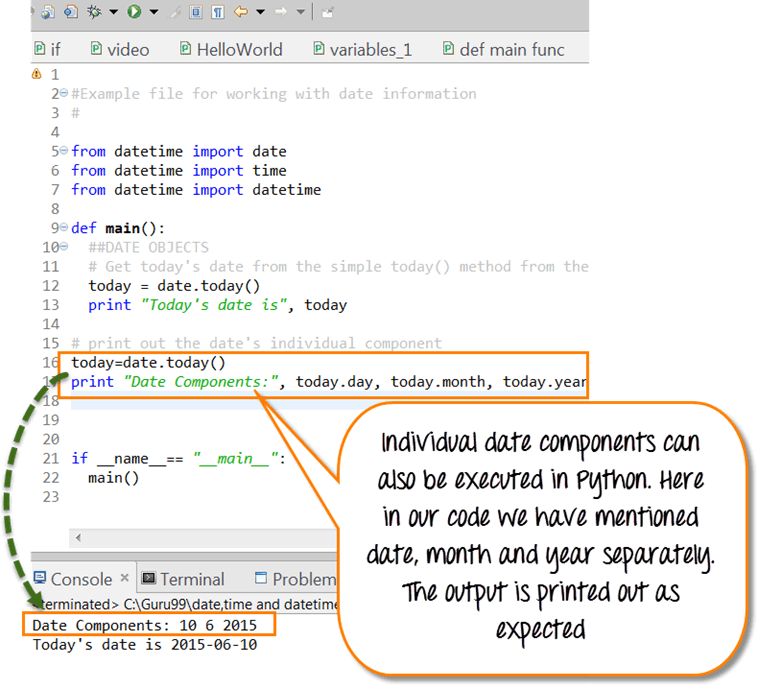The width and height of the screenshot is (782, 689).
Task: Open the variables_1 editor tab
Action: (x=363, y=49)
